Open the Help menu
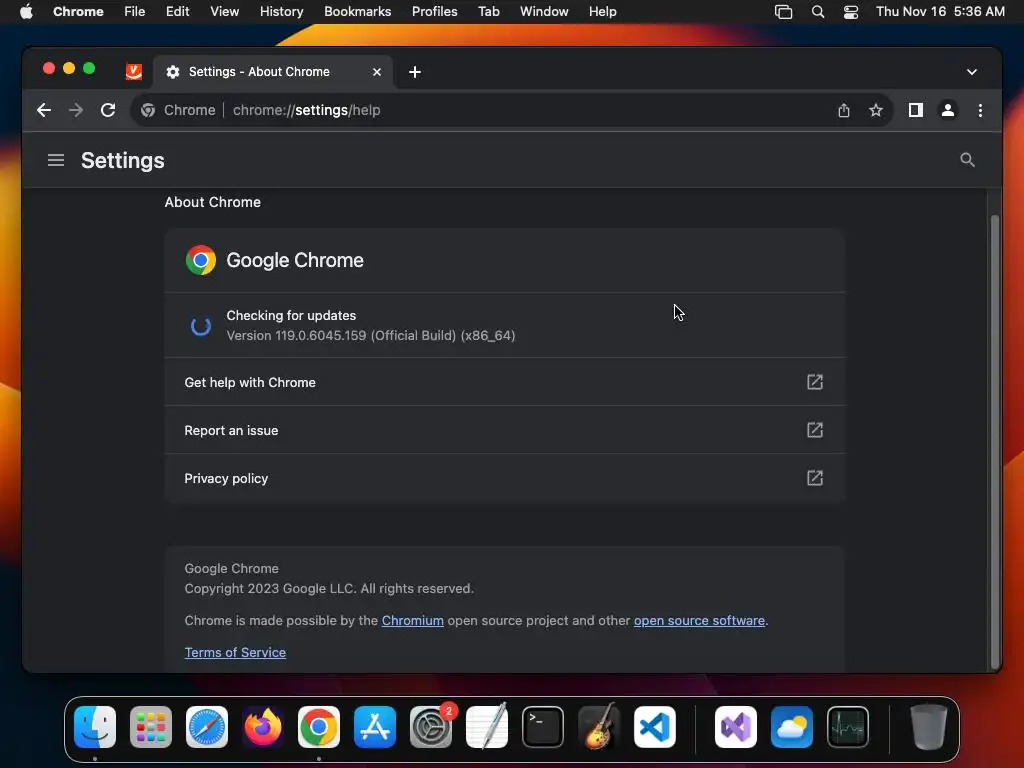This screenshot has width=1024, height=768. 602,12
